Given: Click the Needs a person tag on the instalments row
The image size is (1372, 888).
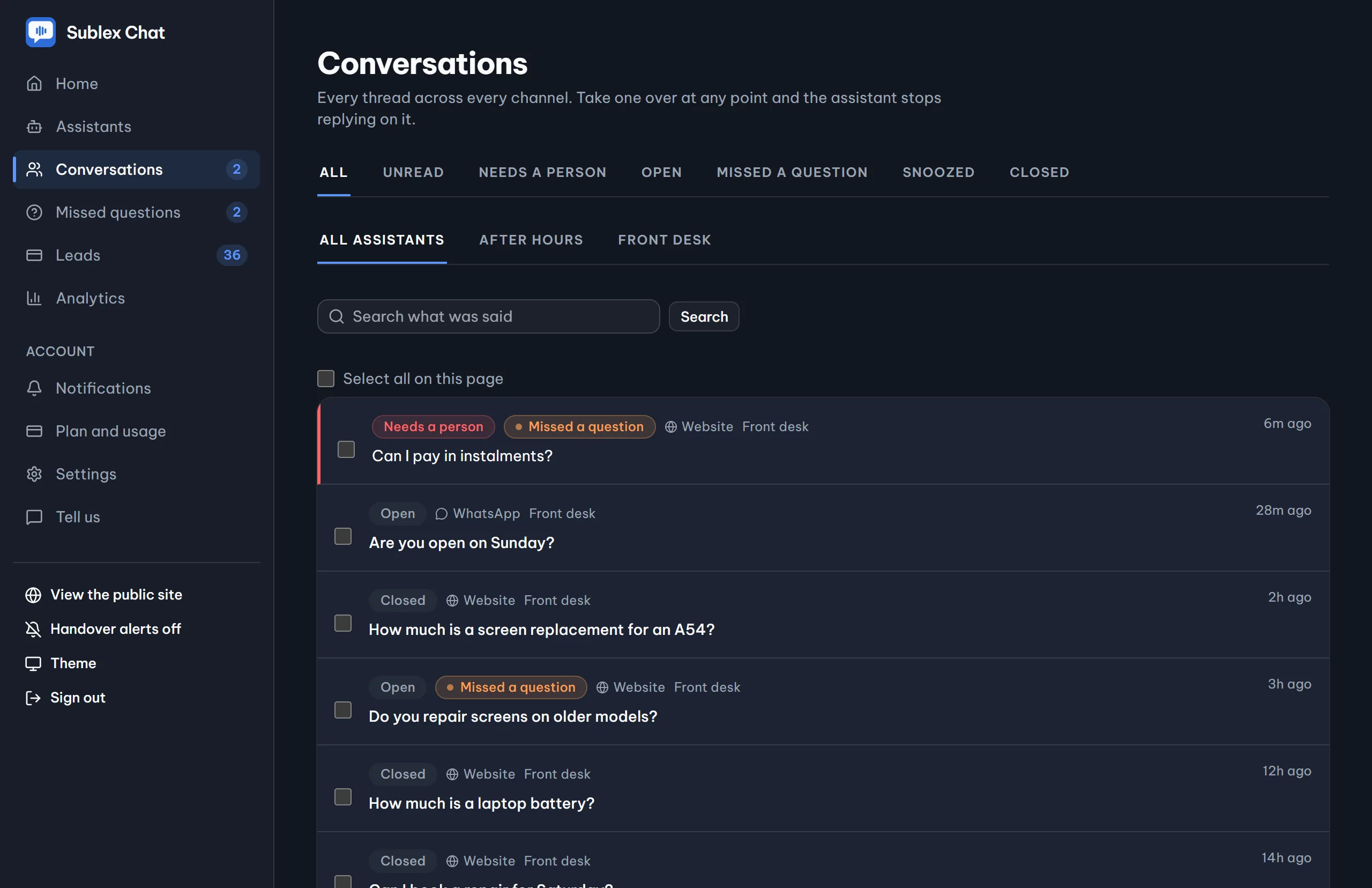Looking at the screenshot, I should click(434, 427).
